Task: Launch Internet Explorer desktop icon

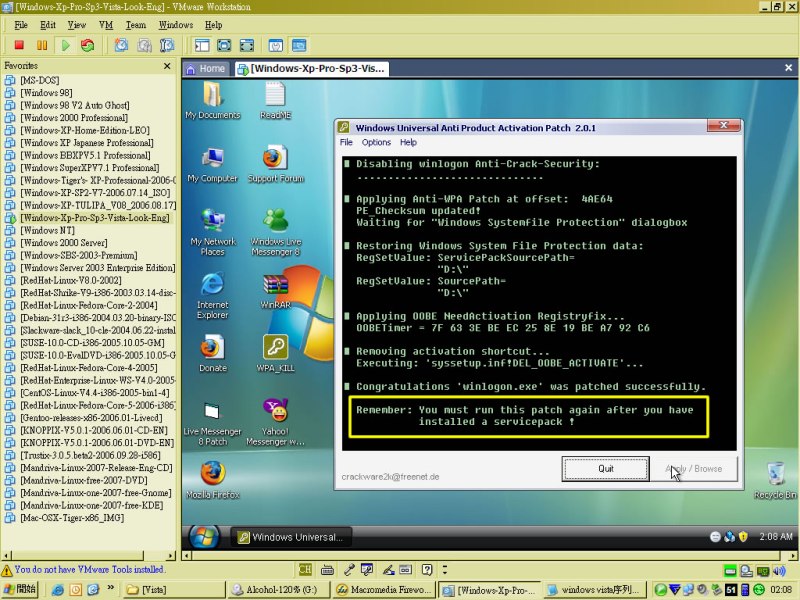Action: [213, 295]
